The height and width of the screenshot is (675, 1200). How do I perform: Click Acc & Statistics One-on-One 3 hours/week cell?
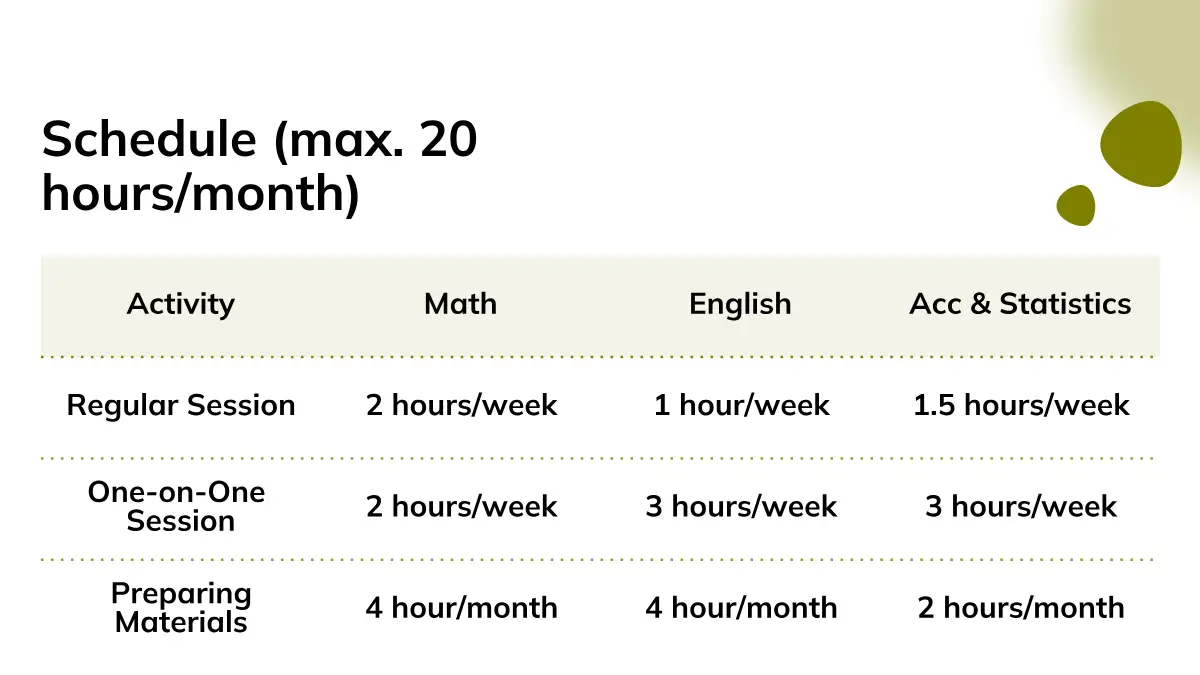pyautogui.click(x=1021, y=506)
